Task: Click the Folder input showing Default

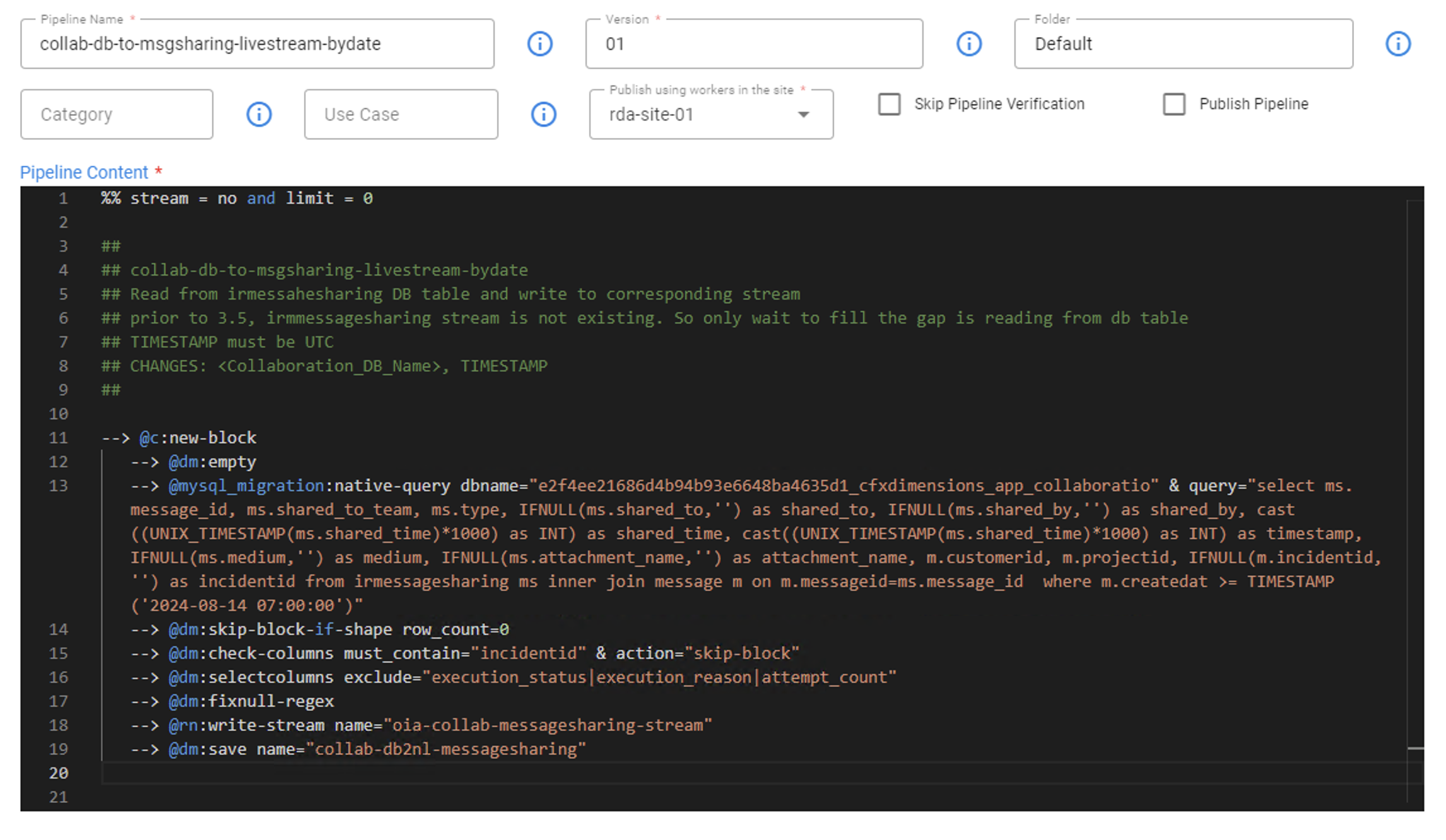Action: [x=1183, y=44]
